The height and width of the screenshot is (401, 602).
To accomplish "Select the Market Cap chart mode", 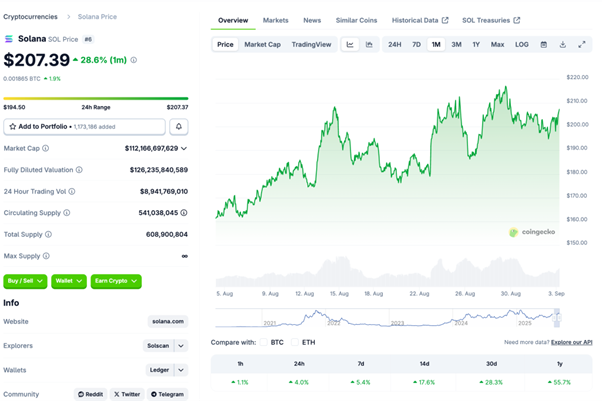I will point(263,45).
